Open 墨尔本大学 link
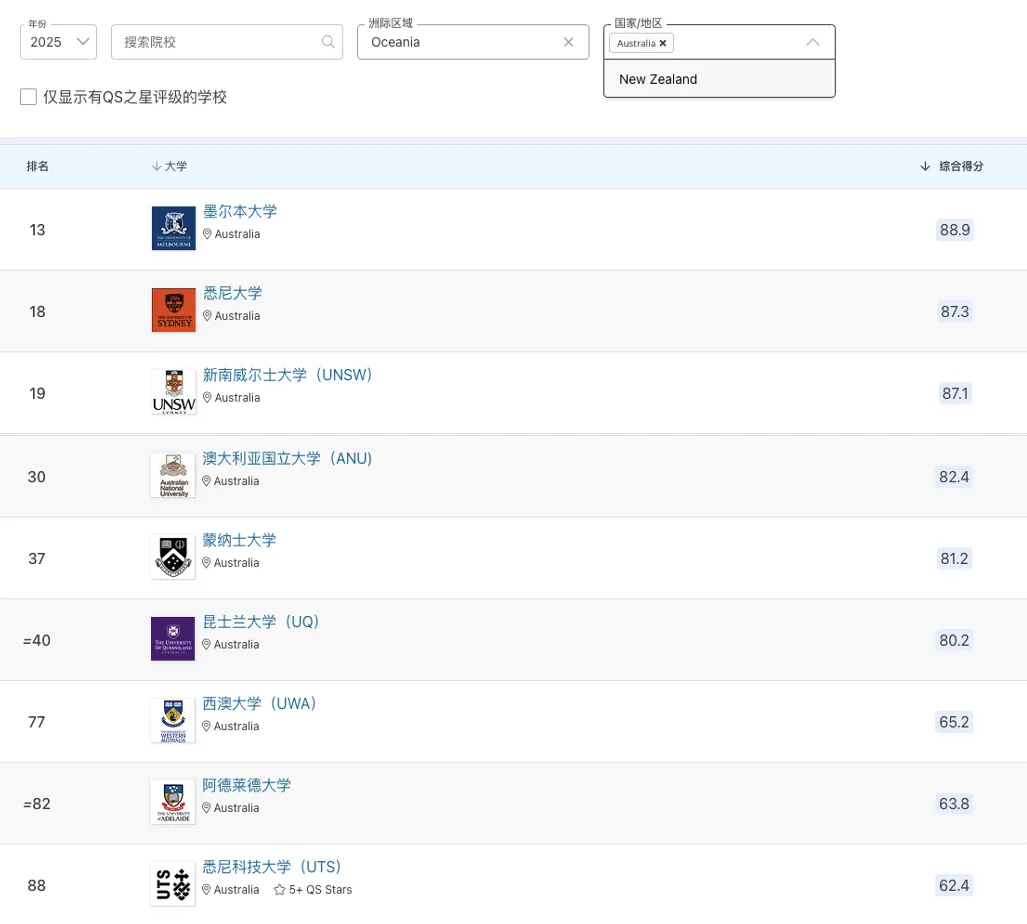The width and height of the screenshot is (1027, 924). tap(240, 212)
